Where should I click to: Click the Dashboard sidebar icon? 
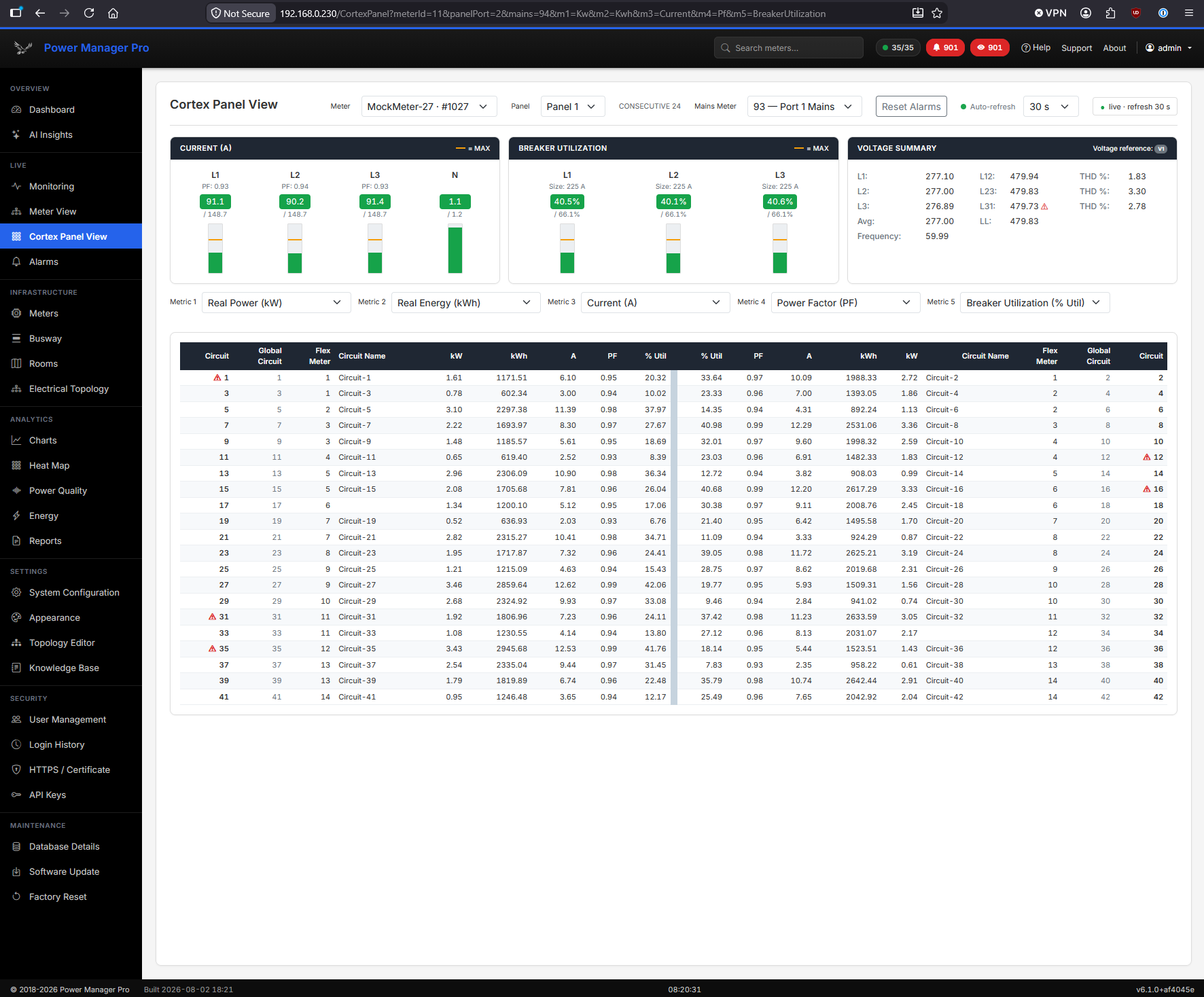tap(16, 109)
